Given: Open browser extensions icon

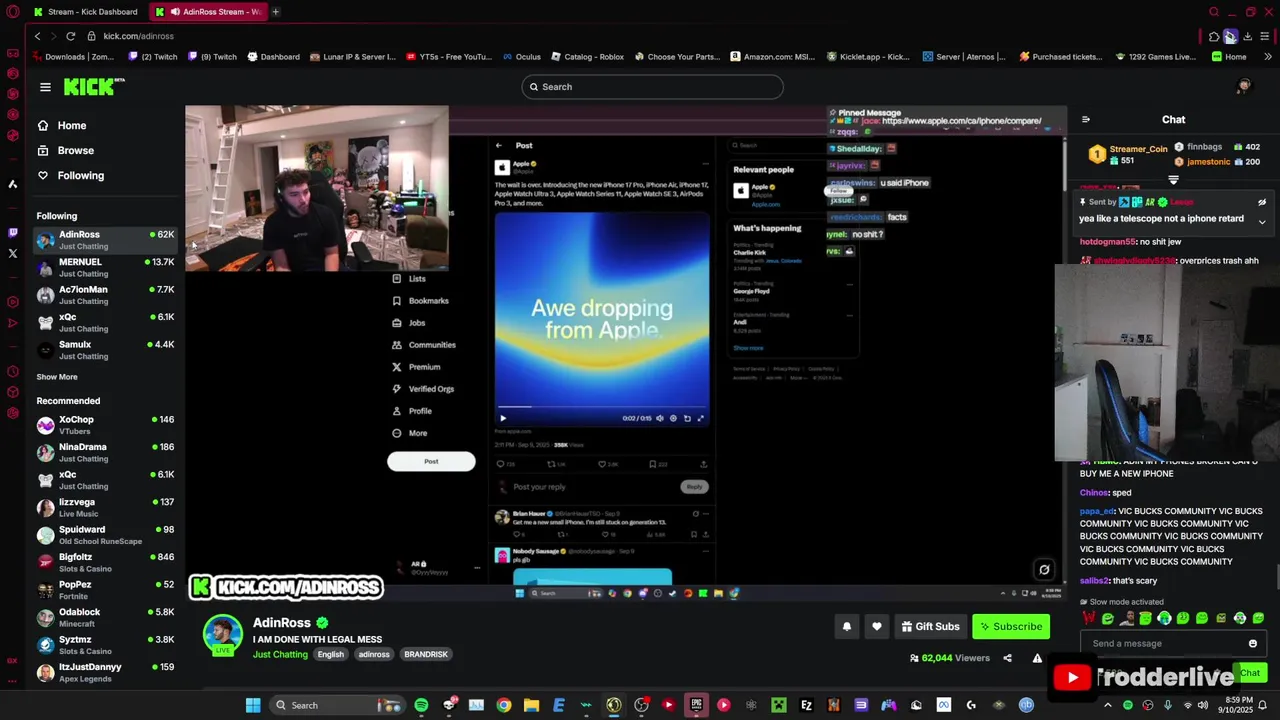Looking at the screenshot, I should [x=1214, y=36].
